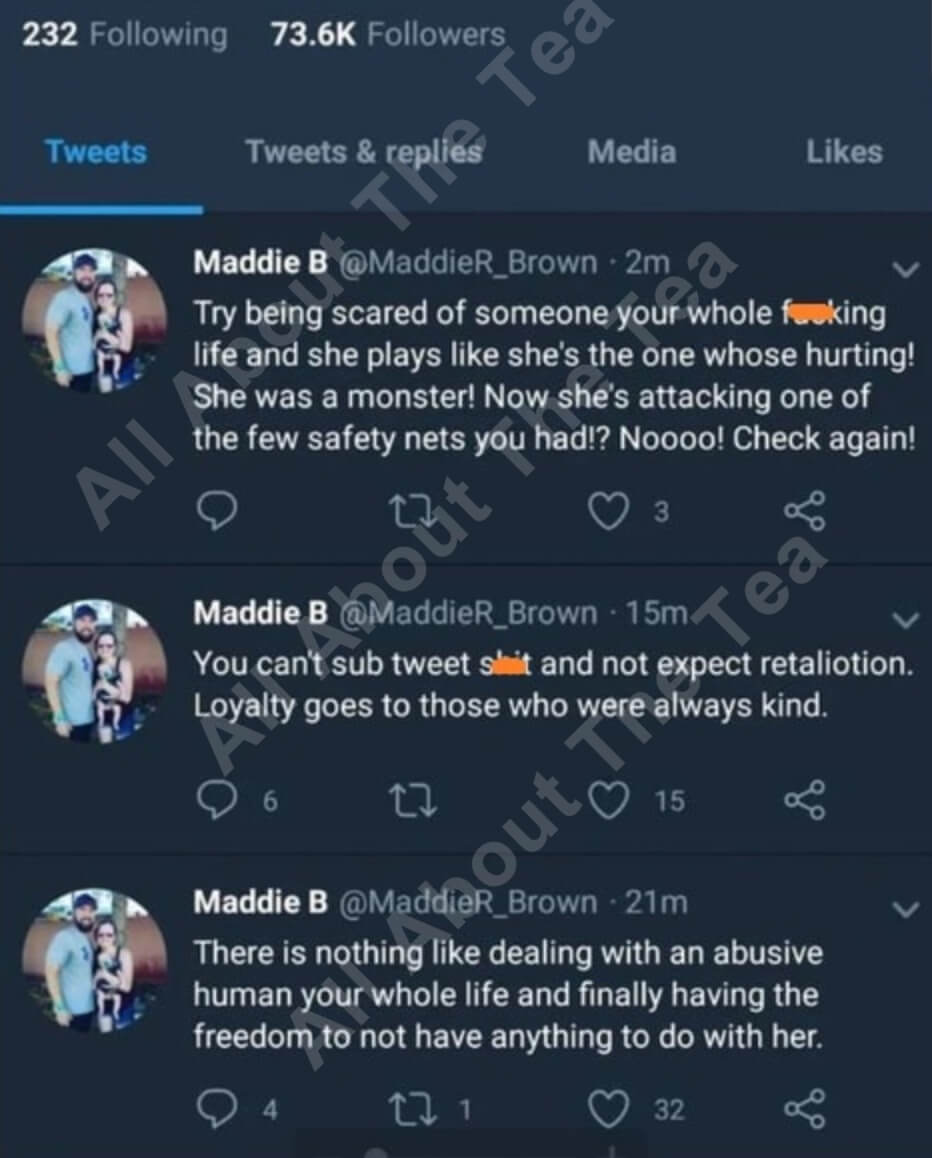Share the 15m-old tweet
The width and height of the screenshot is (932, 1158).
[x=805, y=800]
